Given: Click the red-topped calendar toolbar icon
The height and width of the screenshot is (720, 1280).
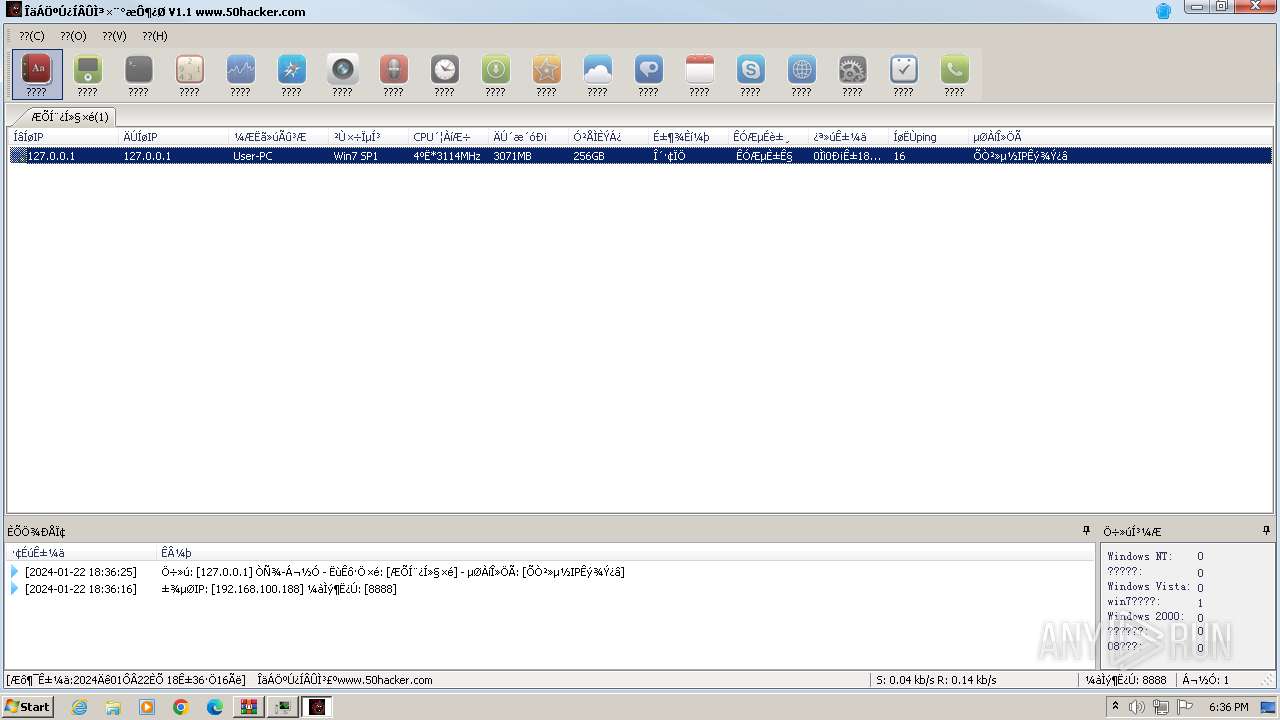Looking at the screenshot, I should click(x=700, y=74).
